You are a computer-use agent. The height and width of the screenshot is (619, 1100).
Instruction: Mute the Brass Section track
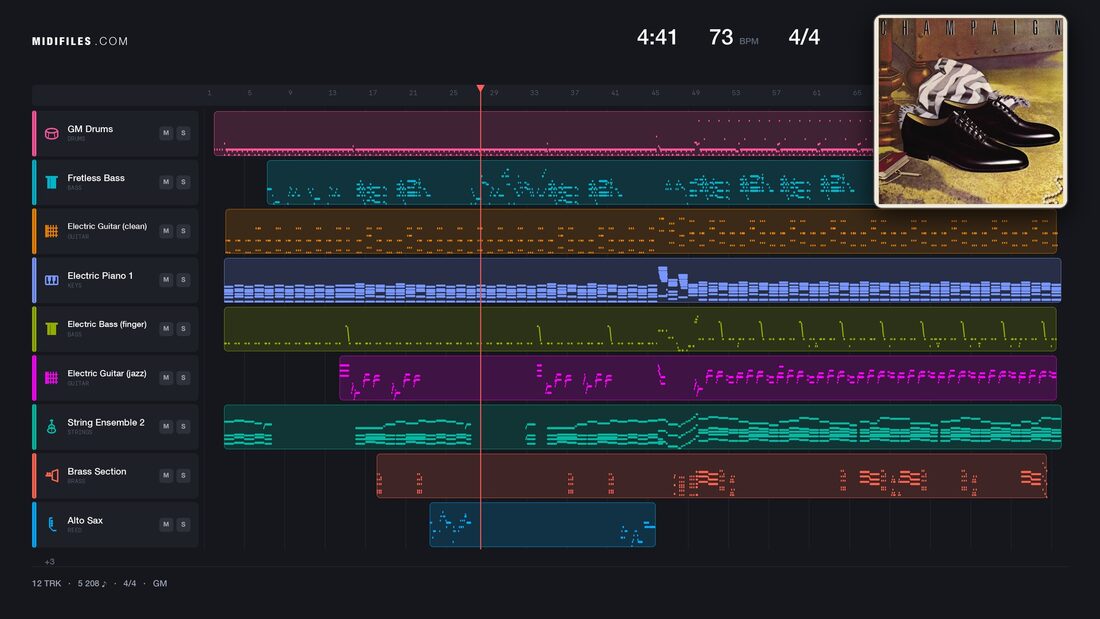[166, 475]
